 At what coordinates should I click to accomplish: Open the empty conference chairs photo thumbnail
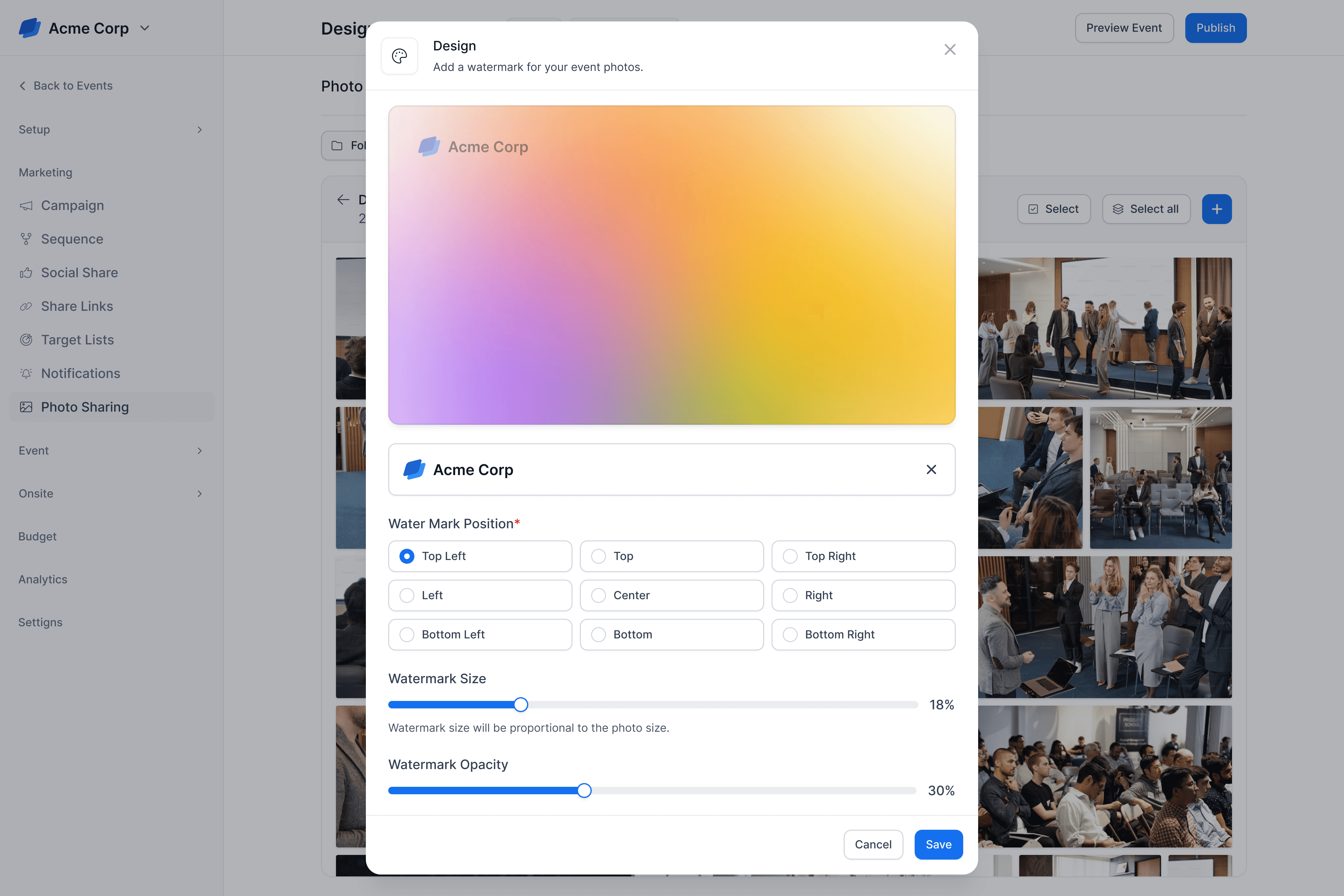coord(1160,478)
